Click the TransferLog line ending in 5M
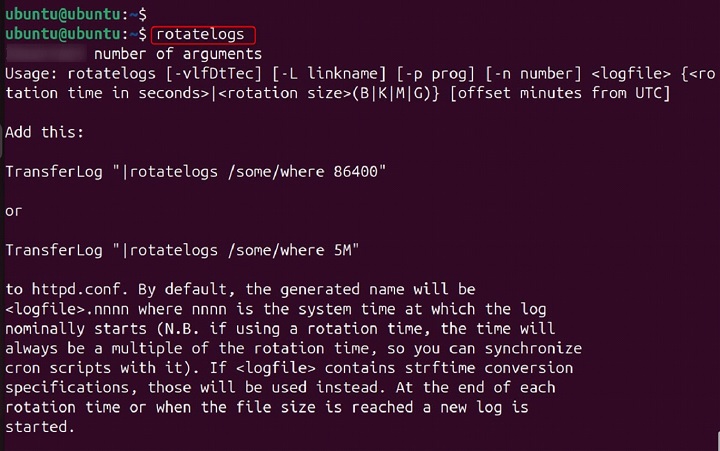This screenshot has width=720, height=451. pyautogui.click(x=184, y=250)
